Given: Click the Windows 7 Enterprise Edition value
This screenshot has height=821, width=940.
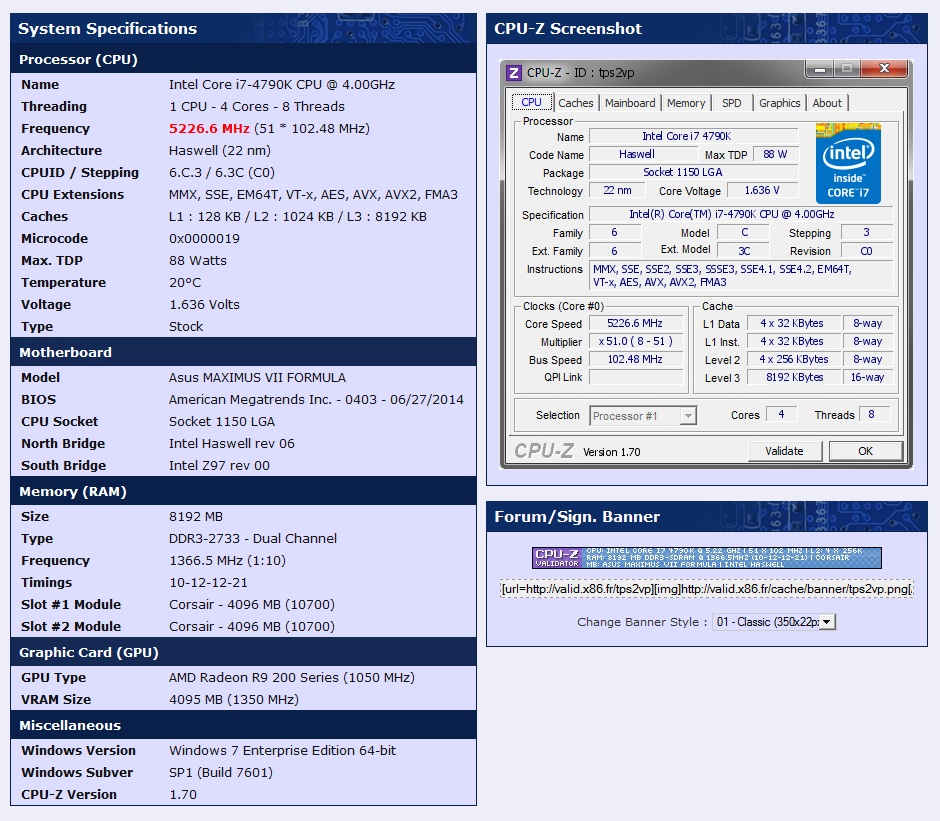Looking at the screenshot, I should click(x=282, y=750).
